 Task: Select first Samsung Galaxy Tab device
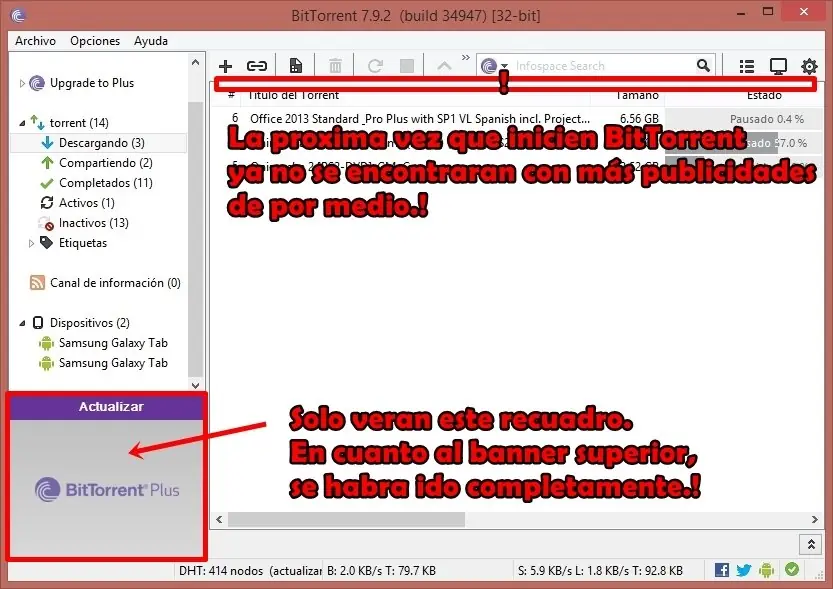click(113, 343)
